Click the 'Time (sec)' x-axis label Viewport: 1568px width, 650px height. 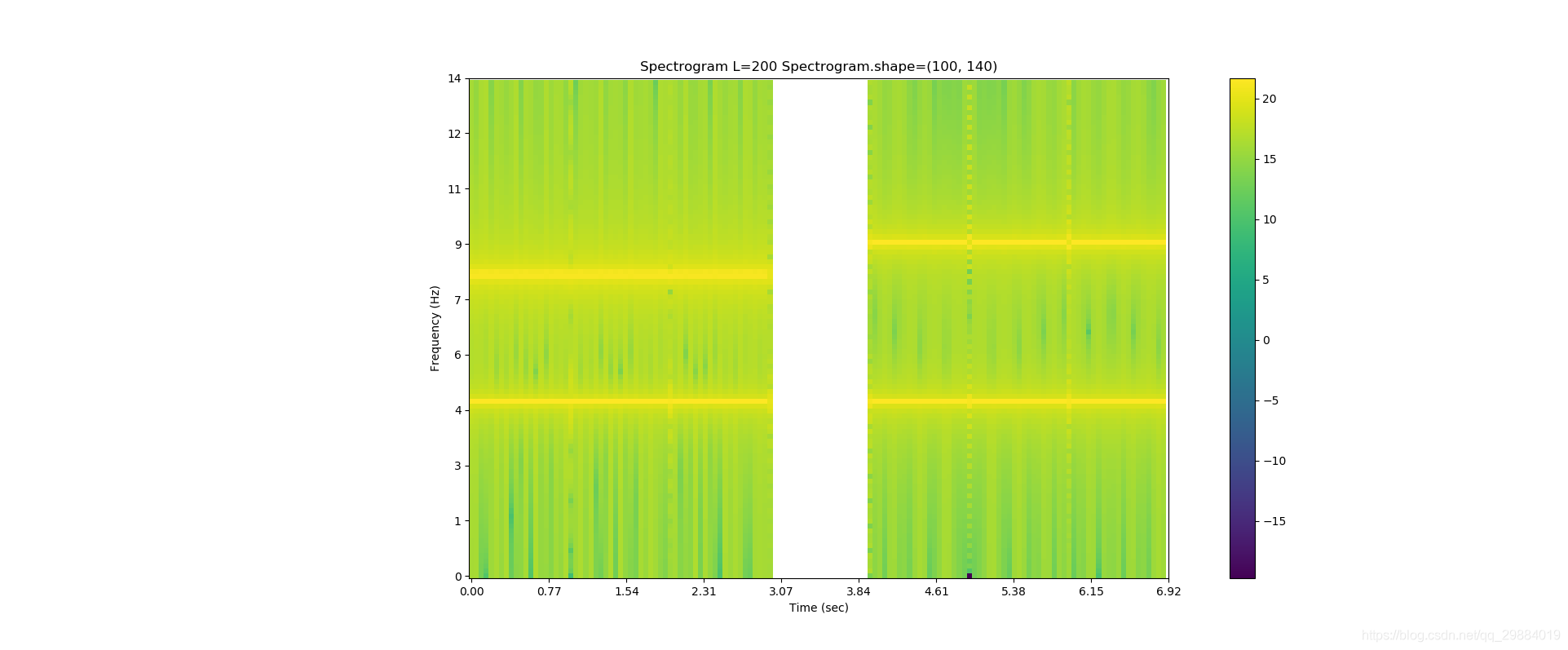coord(819,608)
